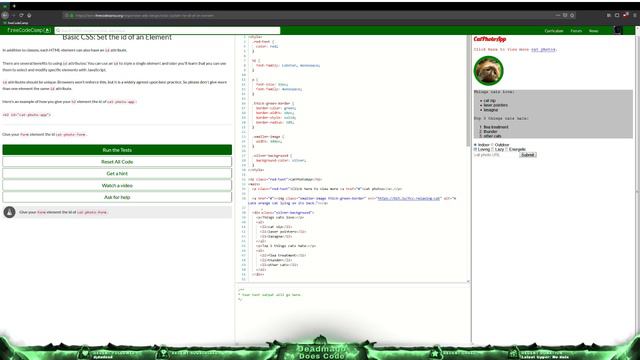Click the browser back button

4,15
